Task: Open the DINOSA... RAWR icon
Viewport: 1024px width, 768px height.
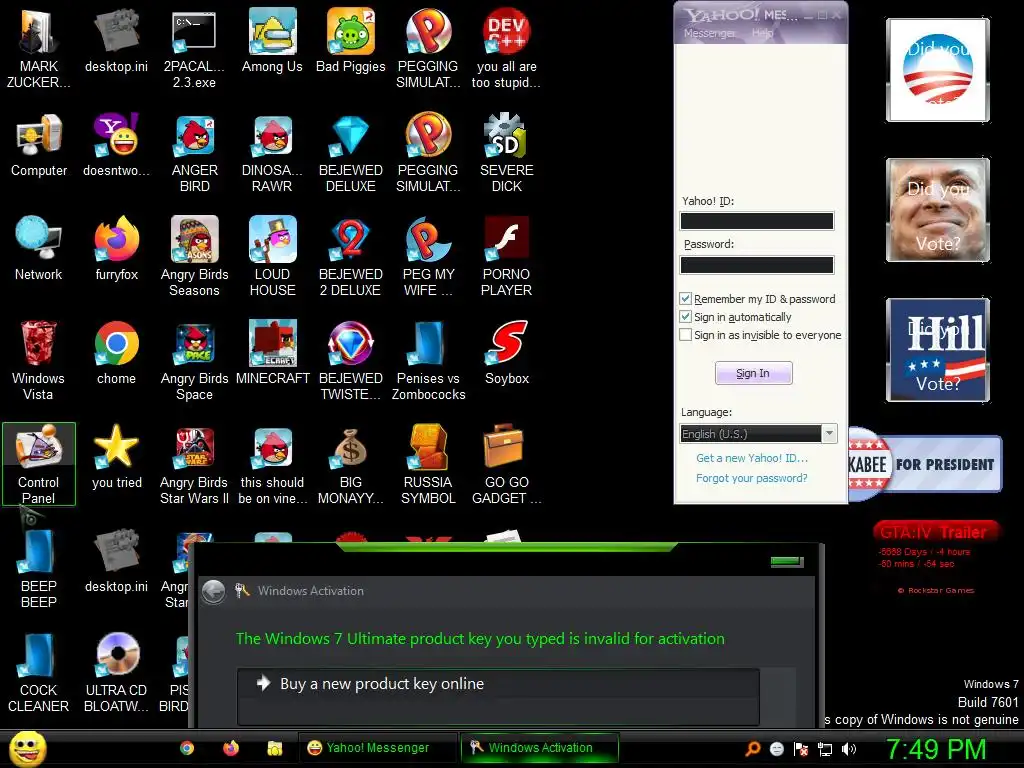Action: click(272, 153)
